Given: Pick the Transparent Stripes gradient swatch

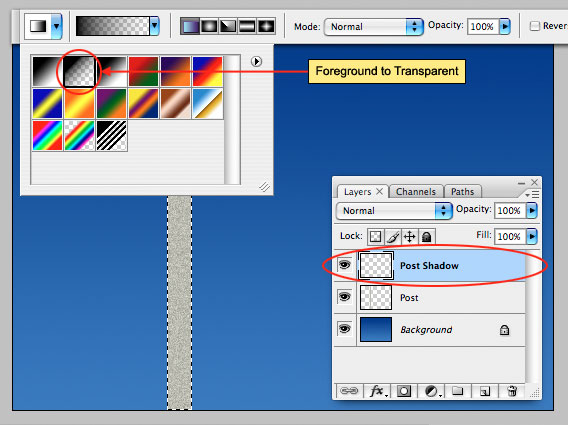Looking at the screenshot, I should 112,136.
